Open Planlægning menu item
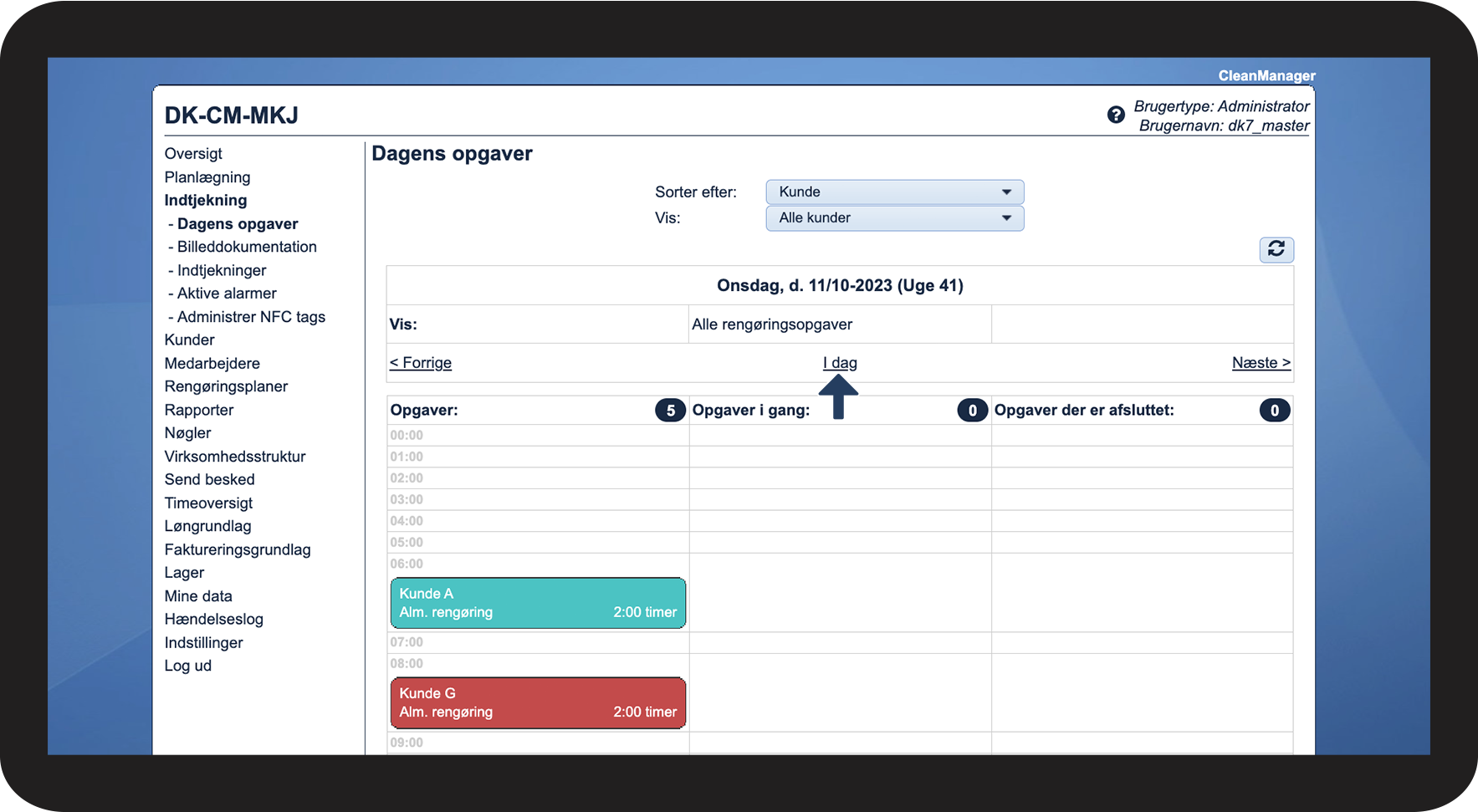The width and height of the screenshot is (1478, 812). point(207,177)
